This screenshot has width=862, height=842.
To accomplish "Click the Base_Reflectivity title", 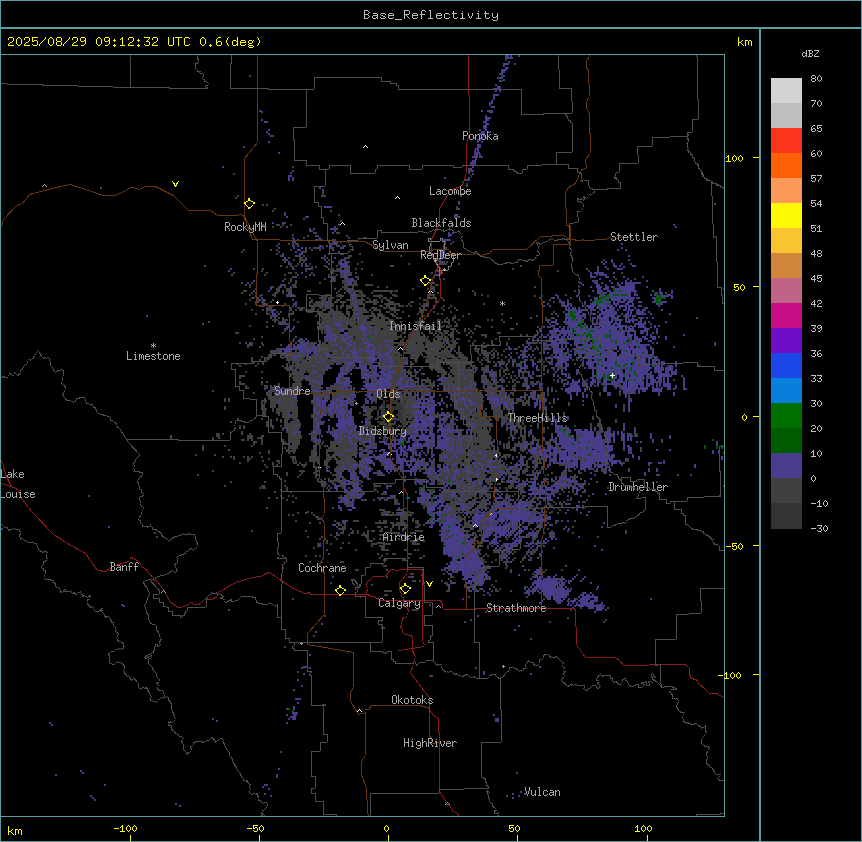I will pos(431,15).
